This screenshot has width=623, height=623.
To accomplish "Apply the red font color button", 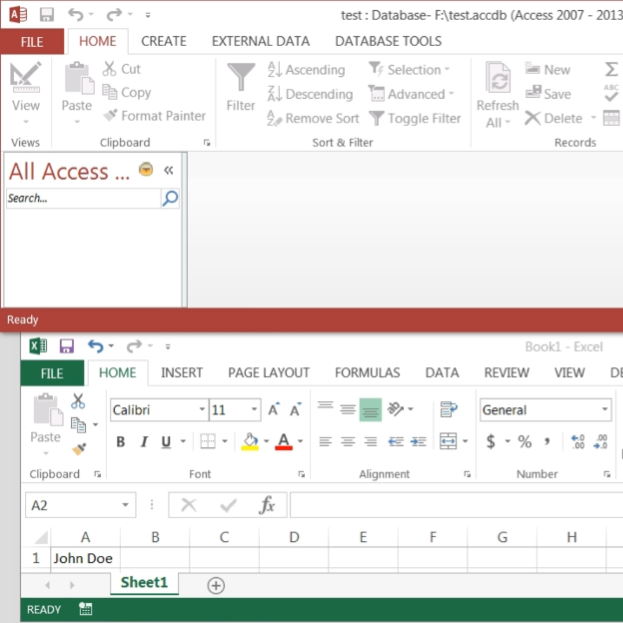I will pyautogui.click(x=284, y=441).
